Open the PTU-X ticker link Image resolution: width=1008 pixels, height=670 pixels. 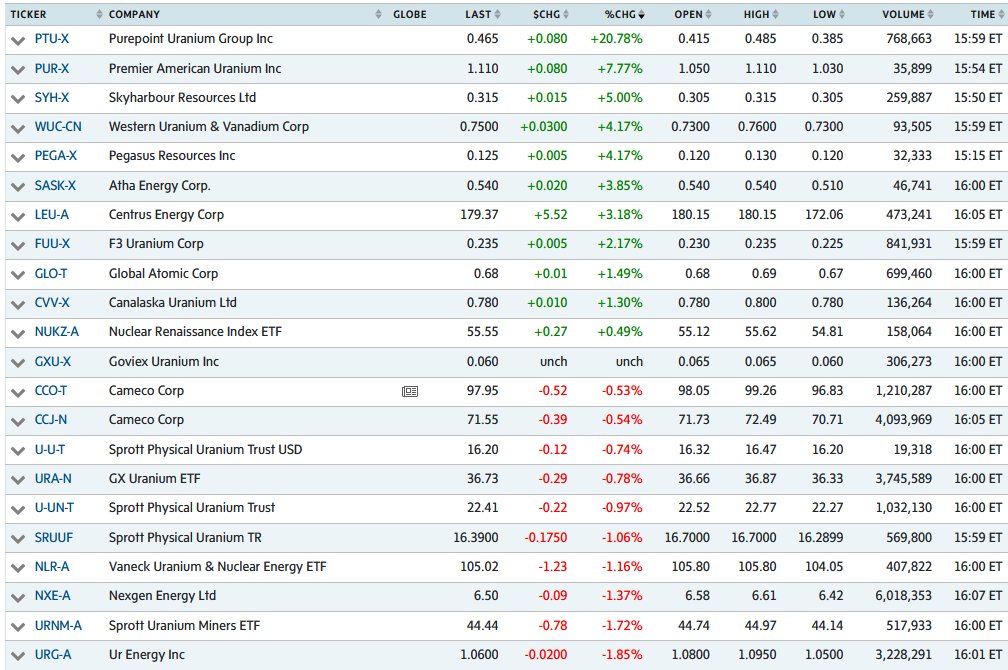(51, 39)
